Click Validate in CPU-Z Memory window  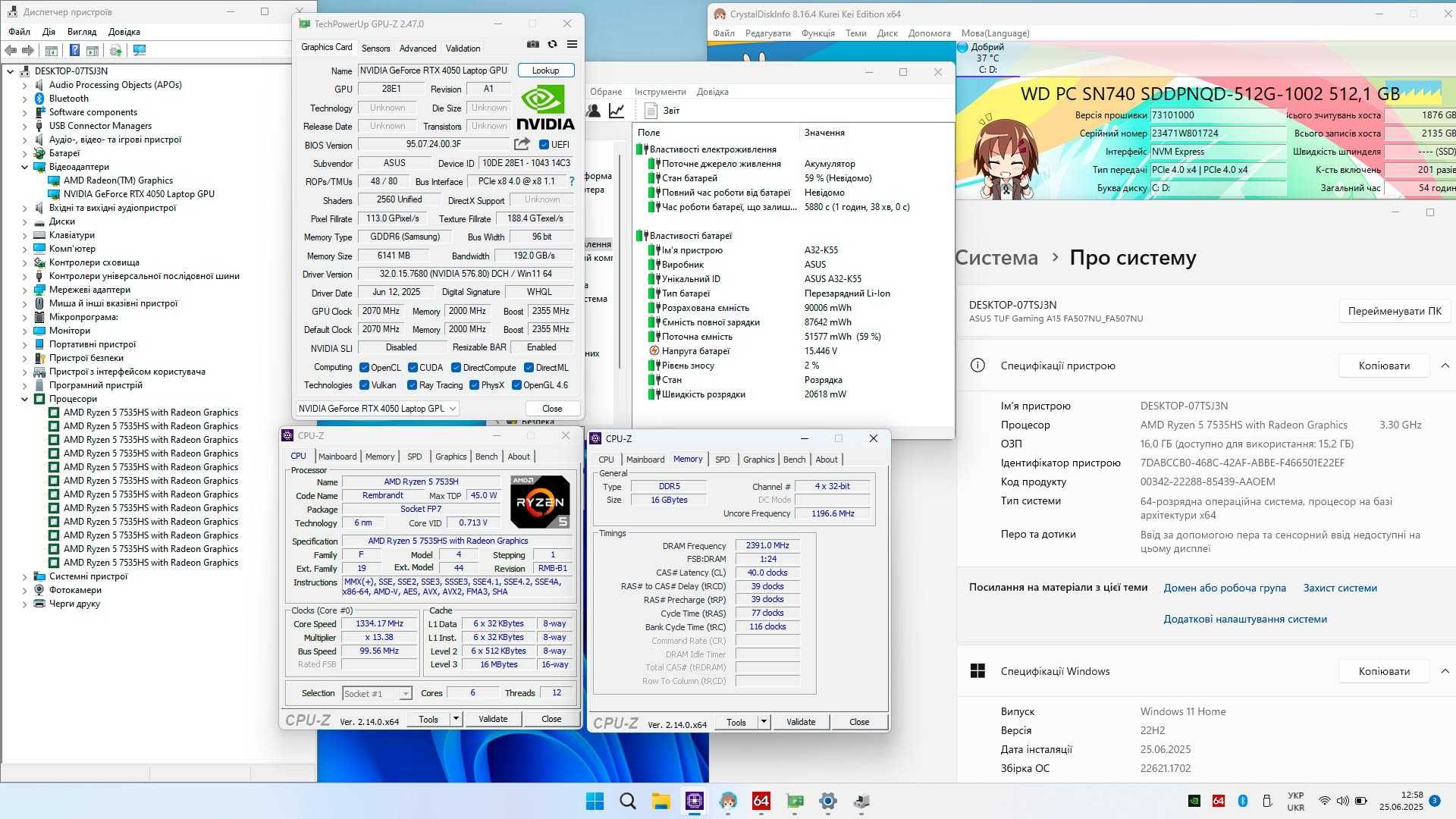click(x=801, y=722)
